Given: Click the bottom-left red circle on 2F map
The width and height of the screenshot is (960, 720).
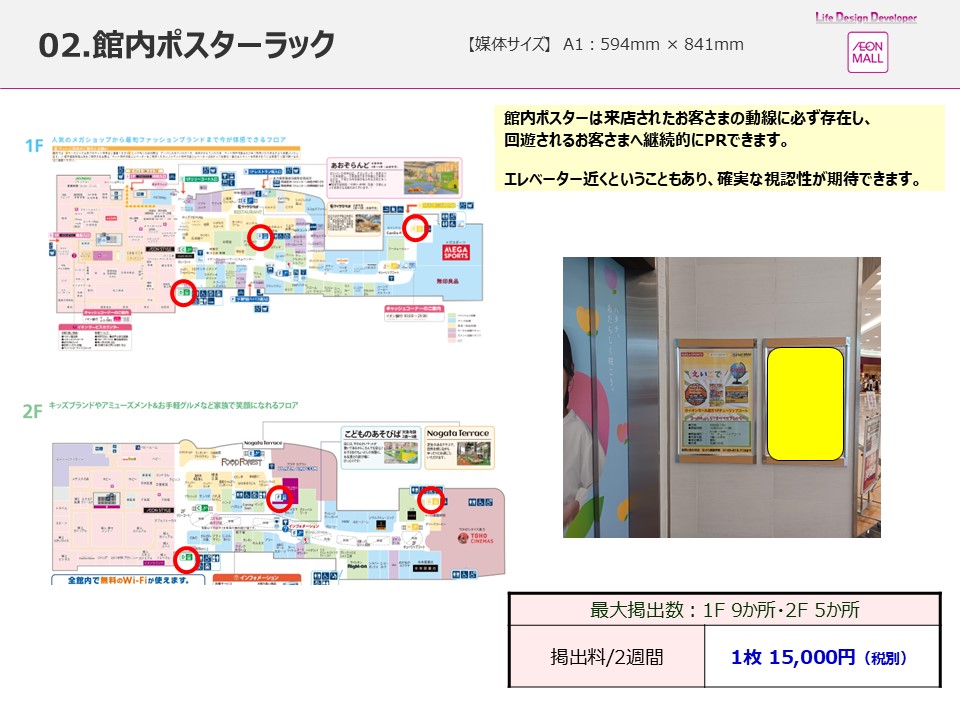Looking at the screenshot, I should (185, 559).
